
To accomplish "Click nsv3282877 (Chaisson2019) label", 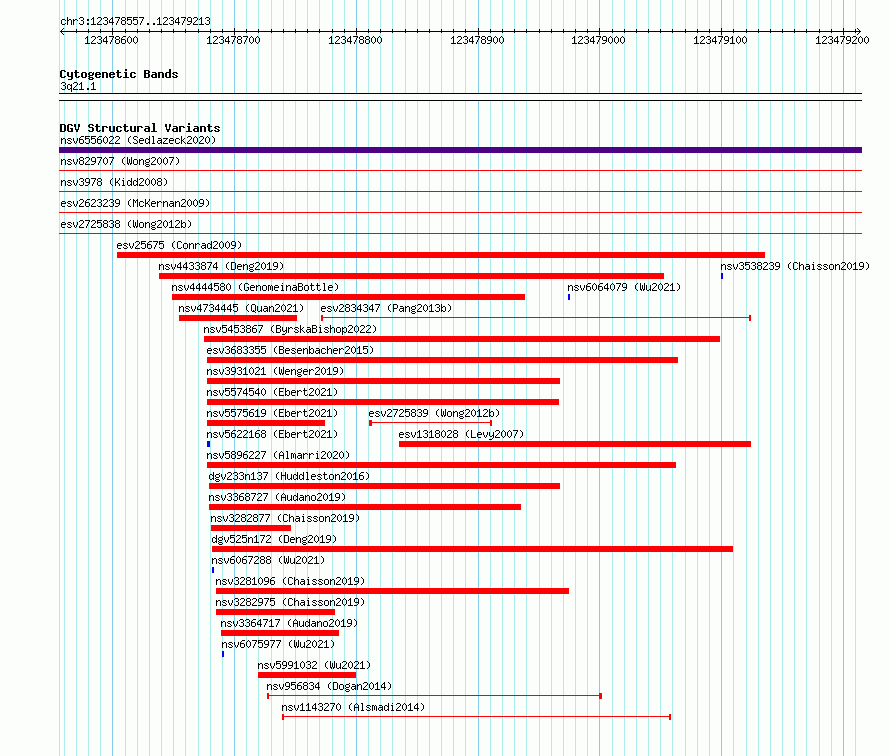I will point(285,518).
